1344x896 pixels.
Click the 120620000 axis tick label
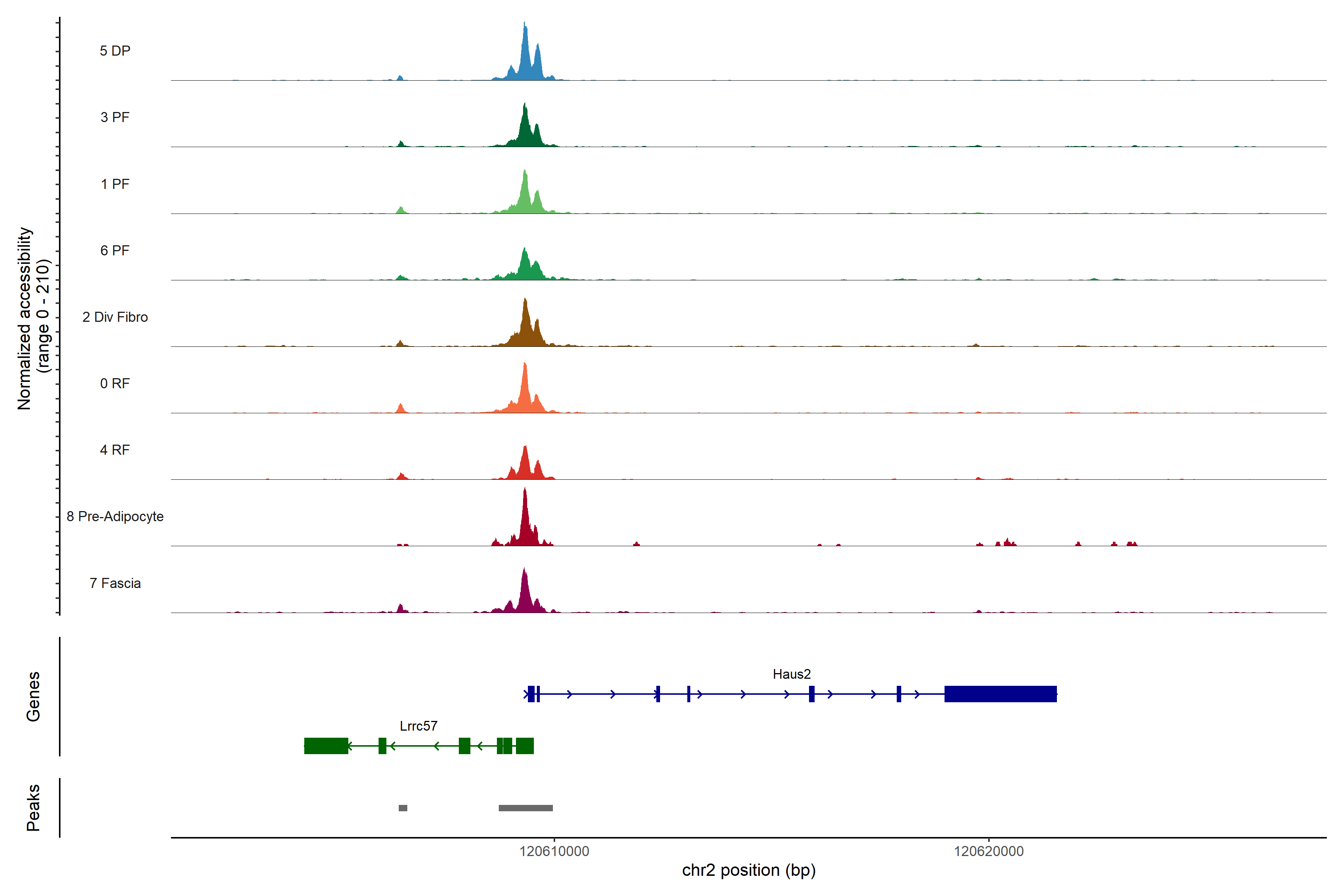coord(989,851)
